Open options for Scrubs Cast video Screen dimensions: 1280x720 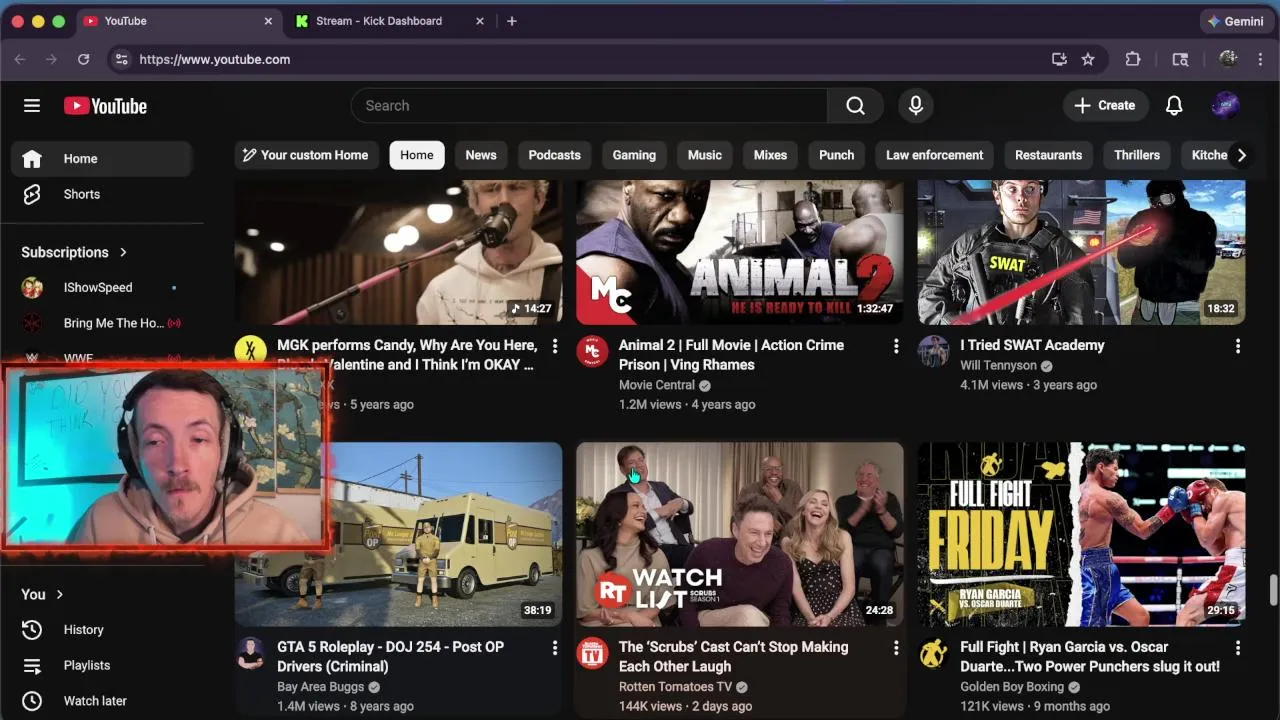(896, 648)
